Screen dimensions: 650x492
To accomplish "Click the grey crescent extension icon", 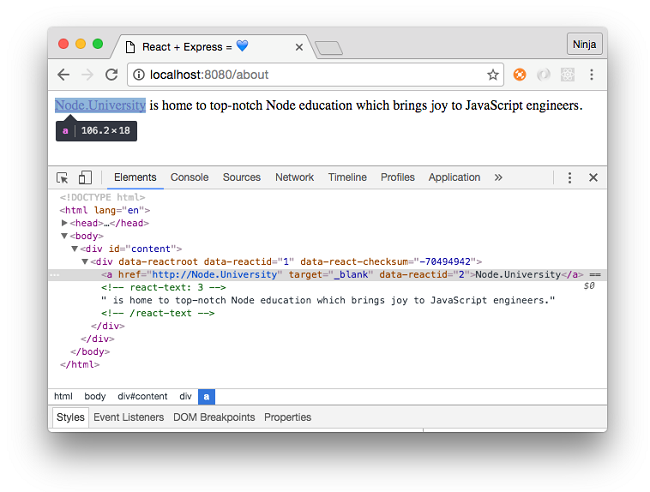I will [543, 75].
